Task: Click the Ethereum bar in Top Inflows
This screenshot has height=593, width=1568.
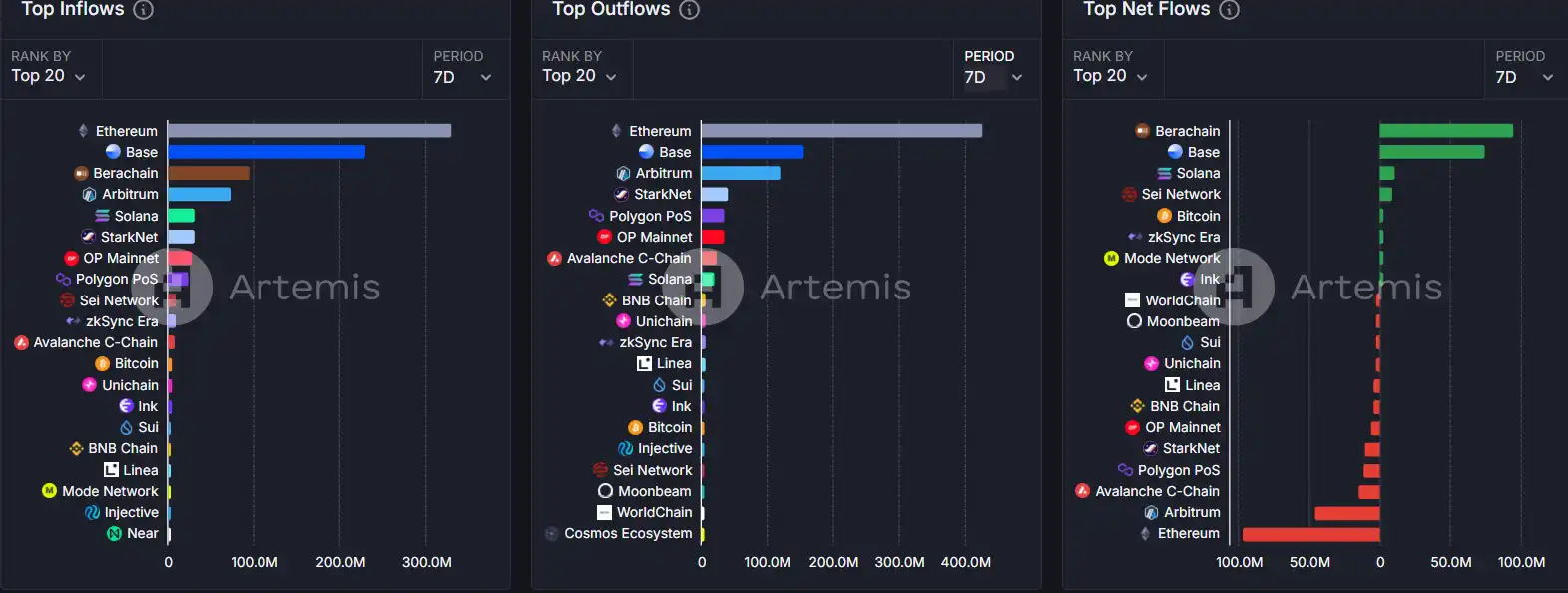Action: (x=309, y=131)
